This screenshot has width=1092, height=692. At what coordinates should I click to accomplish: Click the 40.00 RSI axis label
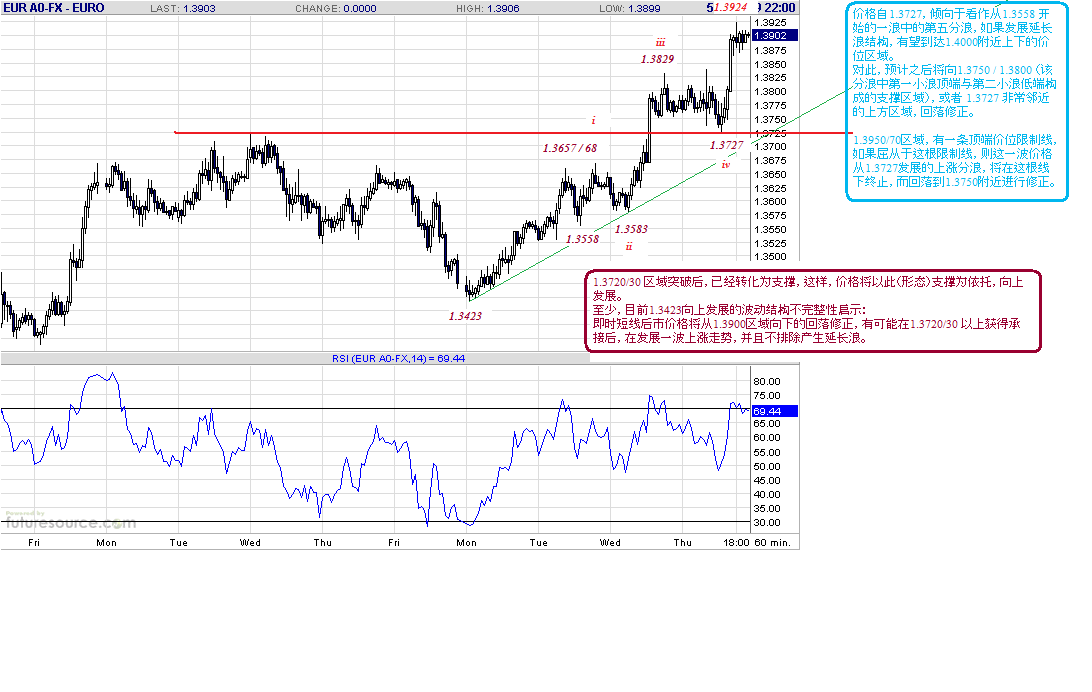tap(767, 494)
